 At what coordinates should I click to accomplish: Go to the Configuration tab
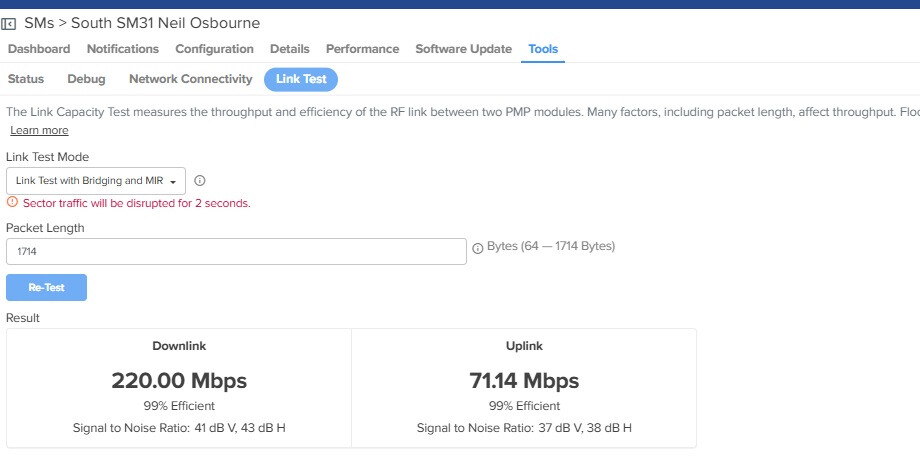point(214,49)
